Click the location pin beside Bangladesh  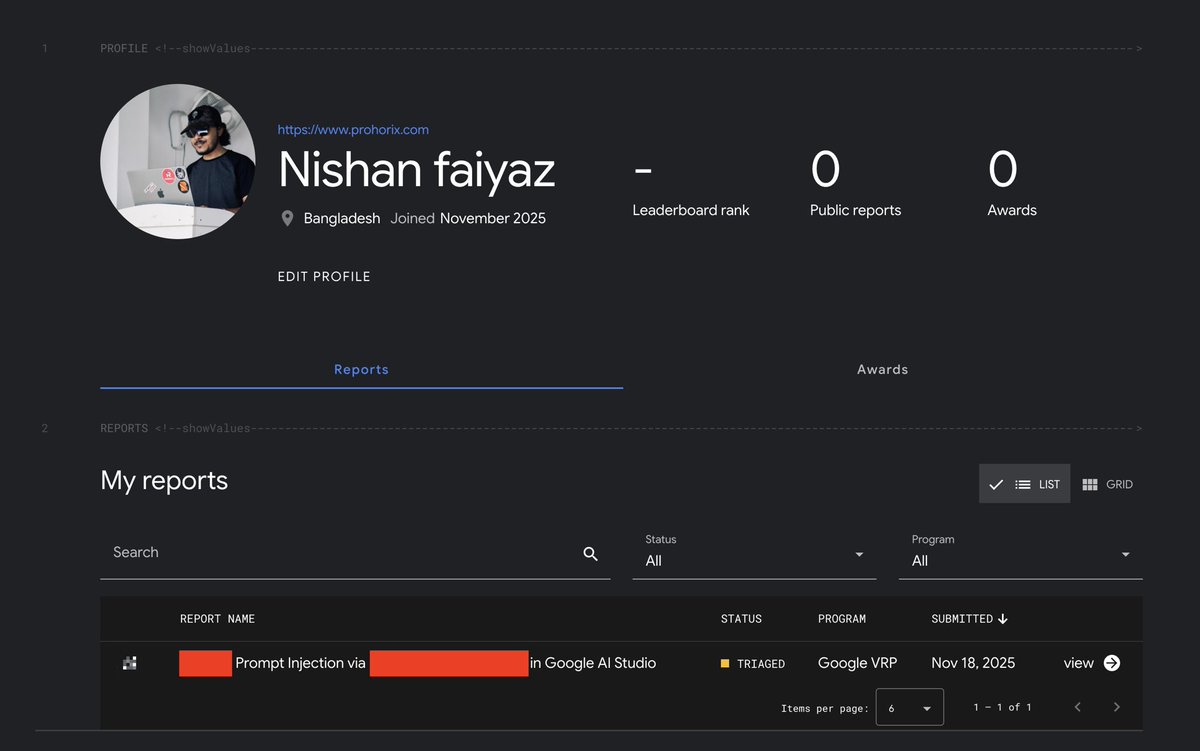pos(287,218)
